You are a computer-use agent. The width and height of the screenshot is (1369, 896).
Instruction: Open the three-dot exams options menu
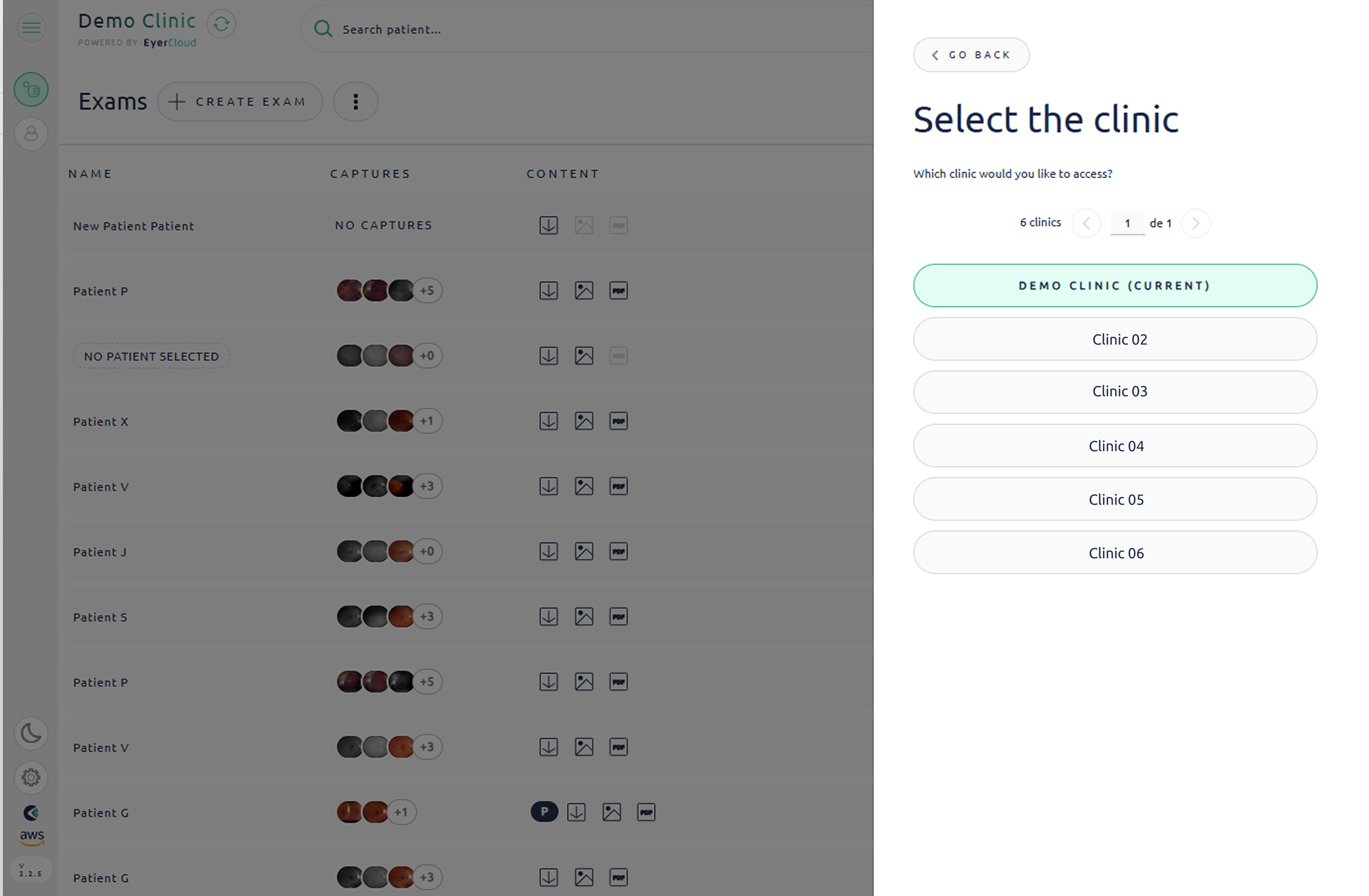tap(355, 102)
